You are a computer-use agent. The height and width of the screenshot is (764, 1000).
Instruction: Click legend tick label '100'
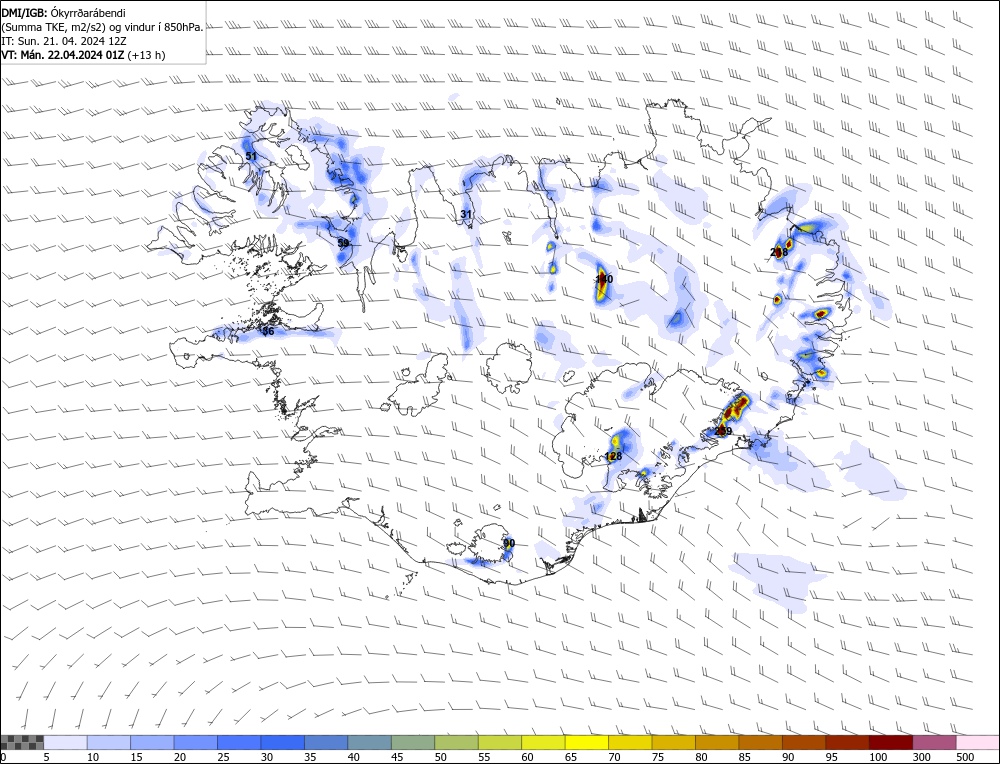pos(878,757)
